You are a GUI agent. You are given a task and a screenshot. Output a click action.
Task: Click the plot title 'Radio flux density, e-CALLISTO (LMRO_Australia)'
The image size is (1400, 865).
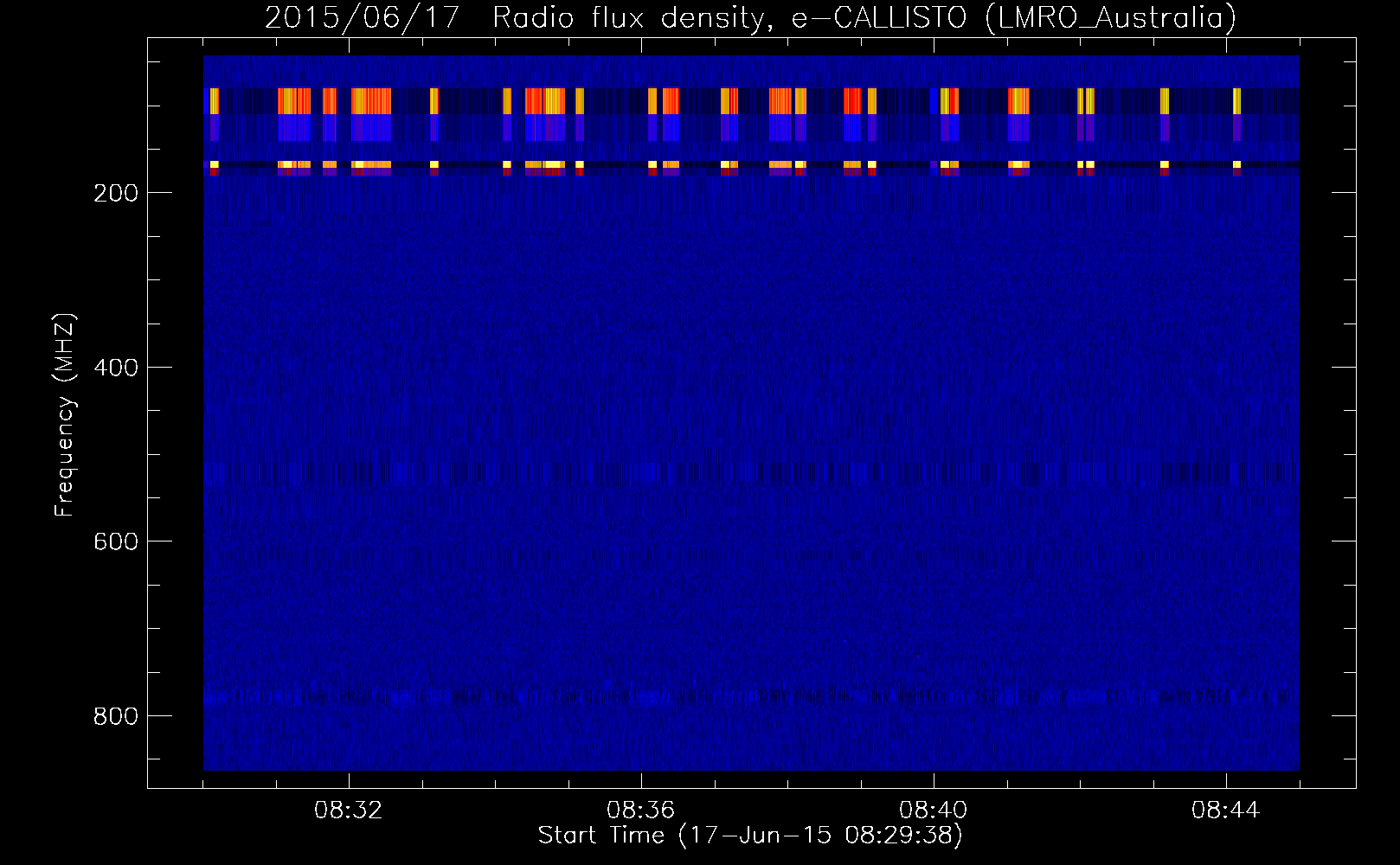864,18
